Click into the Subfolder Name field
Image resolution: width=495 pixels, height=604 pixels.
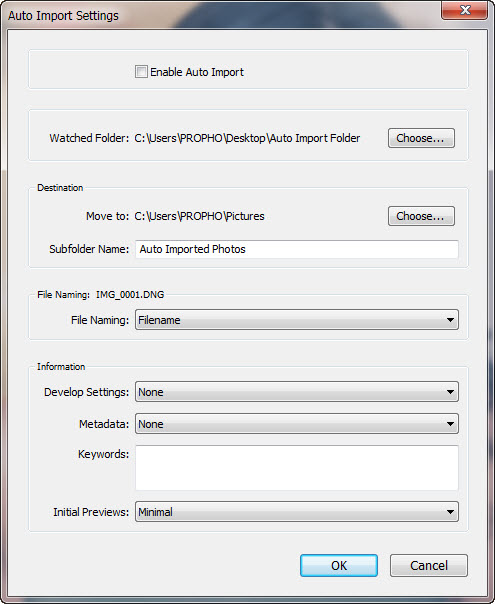(297, 249)
